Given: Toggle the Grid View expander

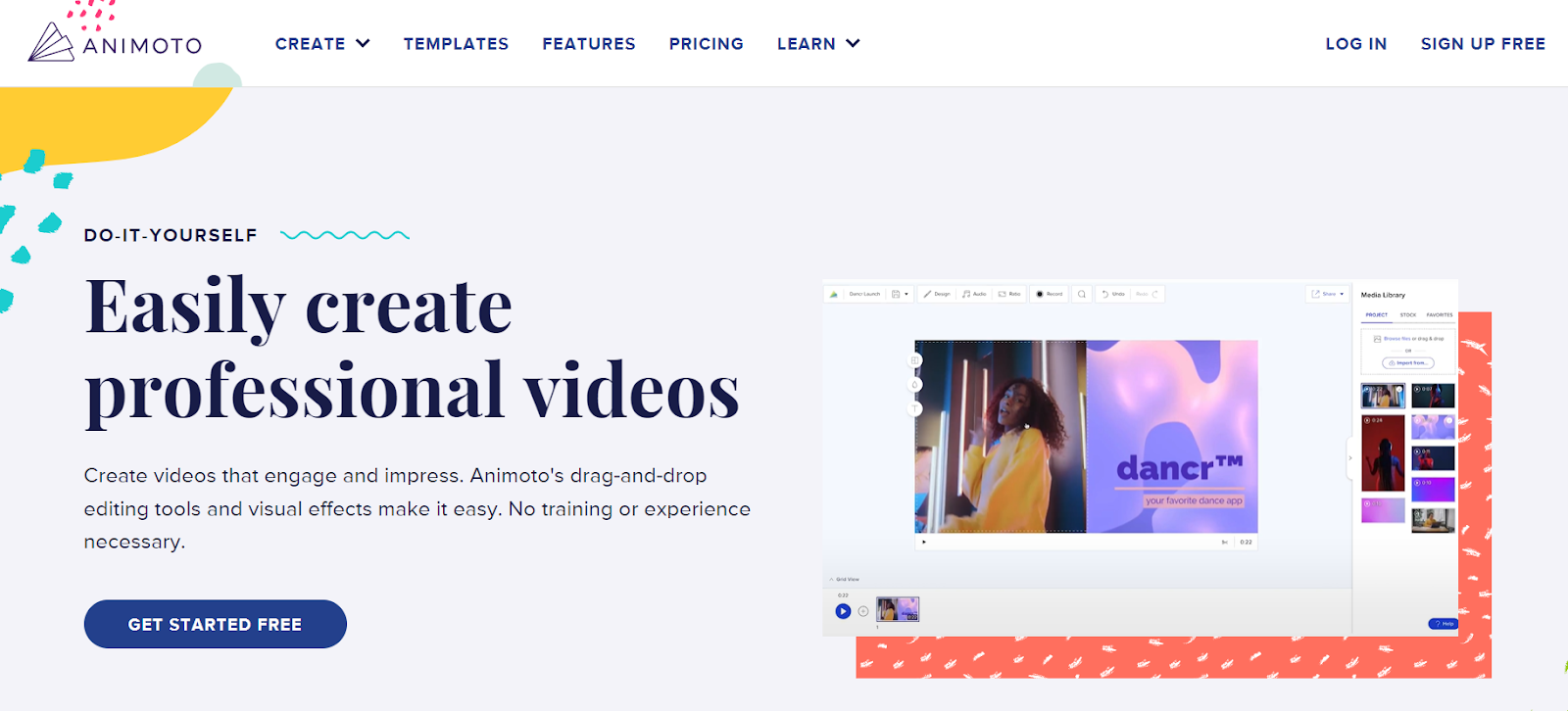Looking at the screenshot, I should point(844,580).
